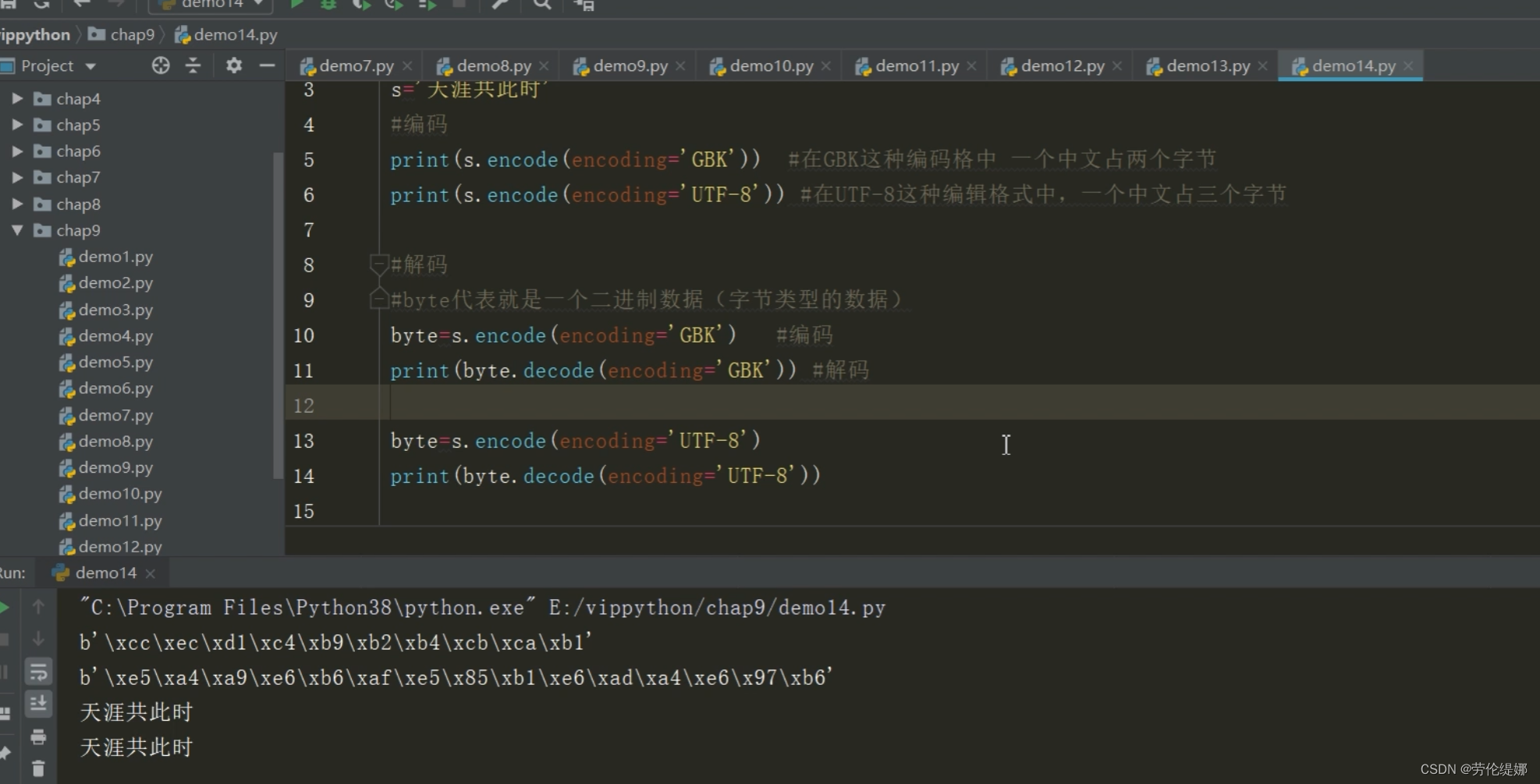Toggle scroll to end in Run console
The height and width of the screenshot is (784, 1540).
(37, 704)
